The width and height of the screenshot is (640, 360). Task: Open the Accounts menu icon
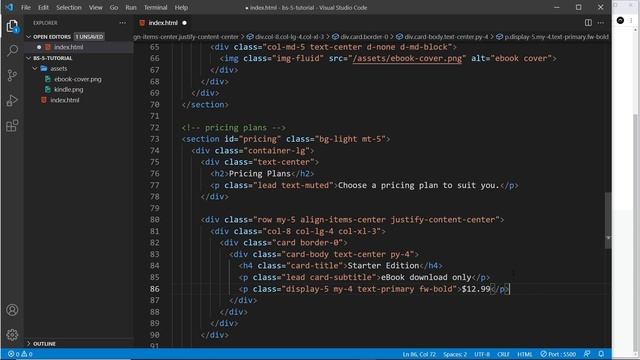[12, 310]
